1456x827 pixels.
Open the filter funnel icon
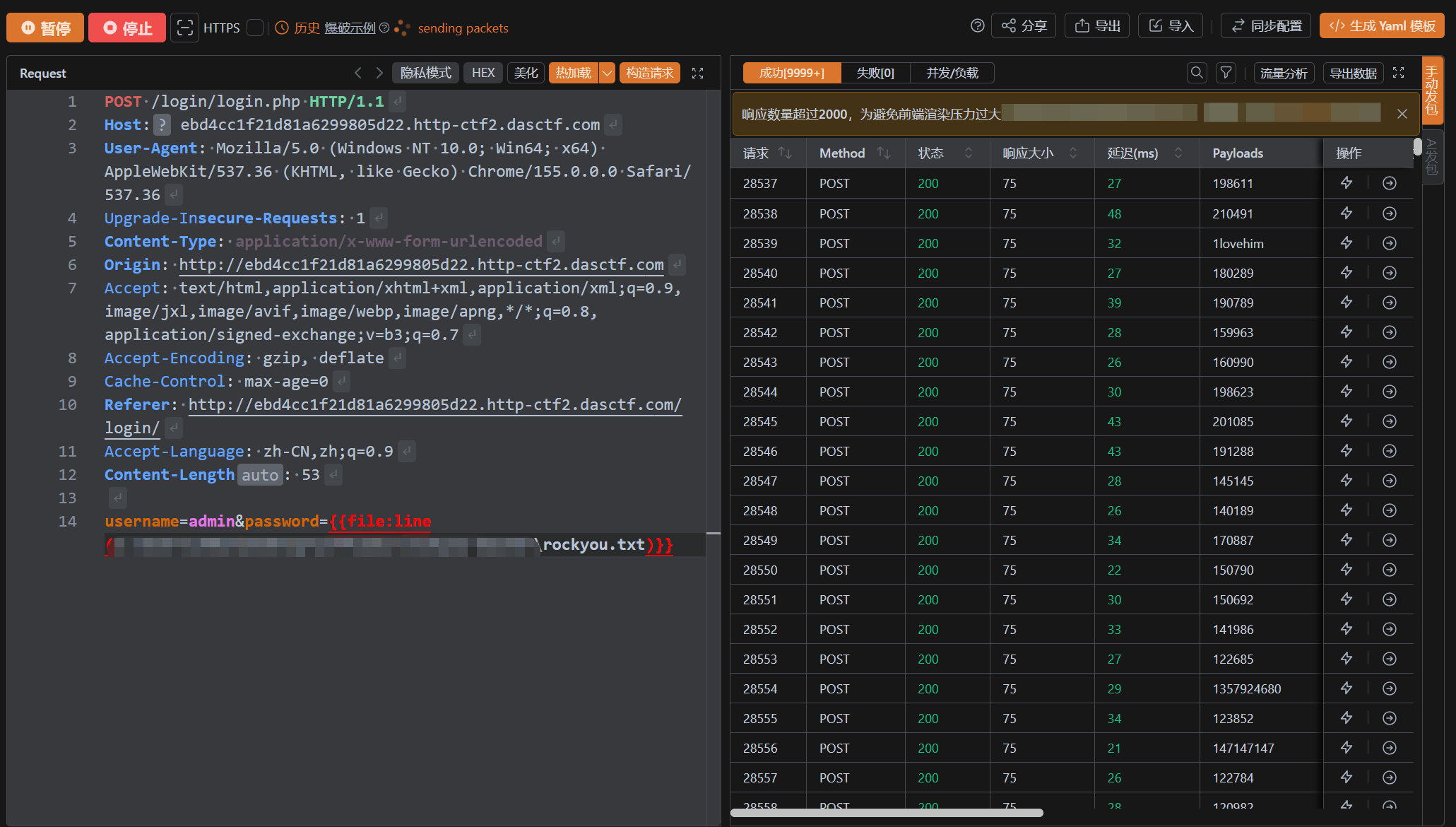coord(1226,73)
